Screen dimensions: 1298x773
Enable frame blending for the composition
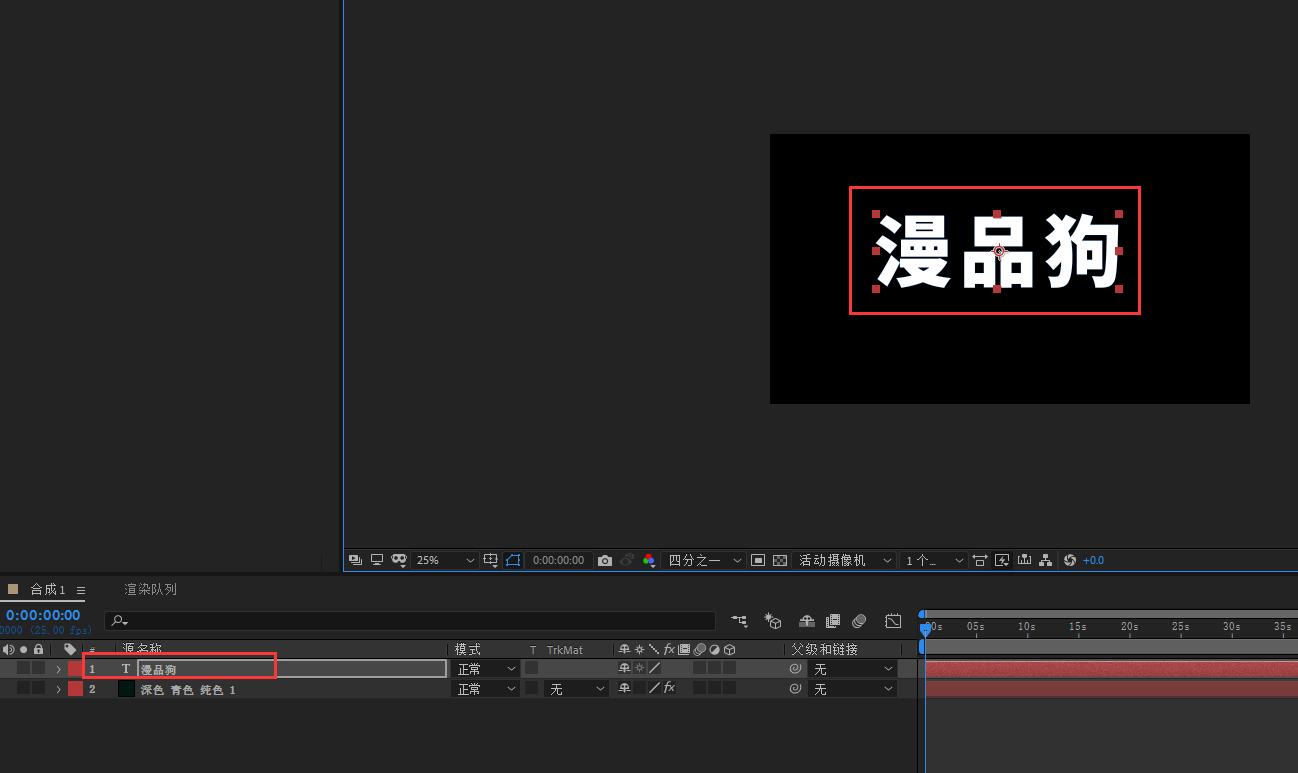[x=832, y=621]
